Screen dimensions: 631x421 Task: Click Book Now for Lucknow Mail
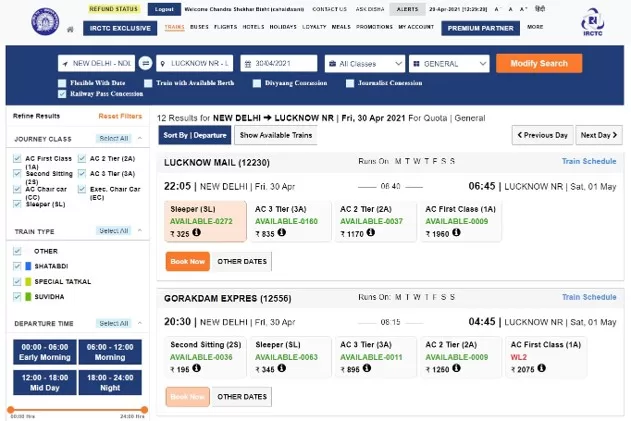188,261
